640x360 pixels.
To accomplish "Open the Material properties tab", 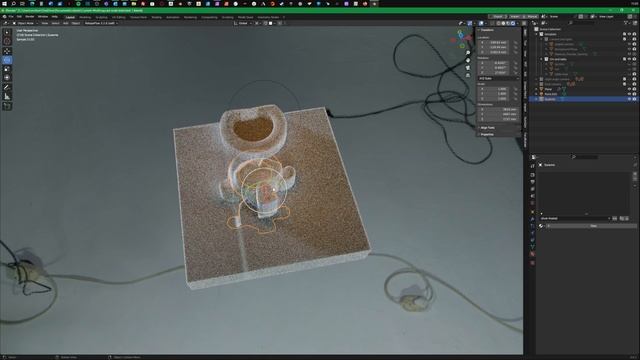I will [x=532, y=254].
